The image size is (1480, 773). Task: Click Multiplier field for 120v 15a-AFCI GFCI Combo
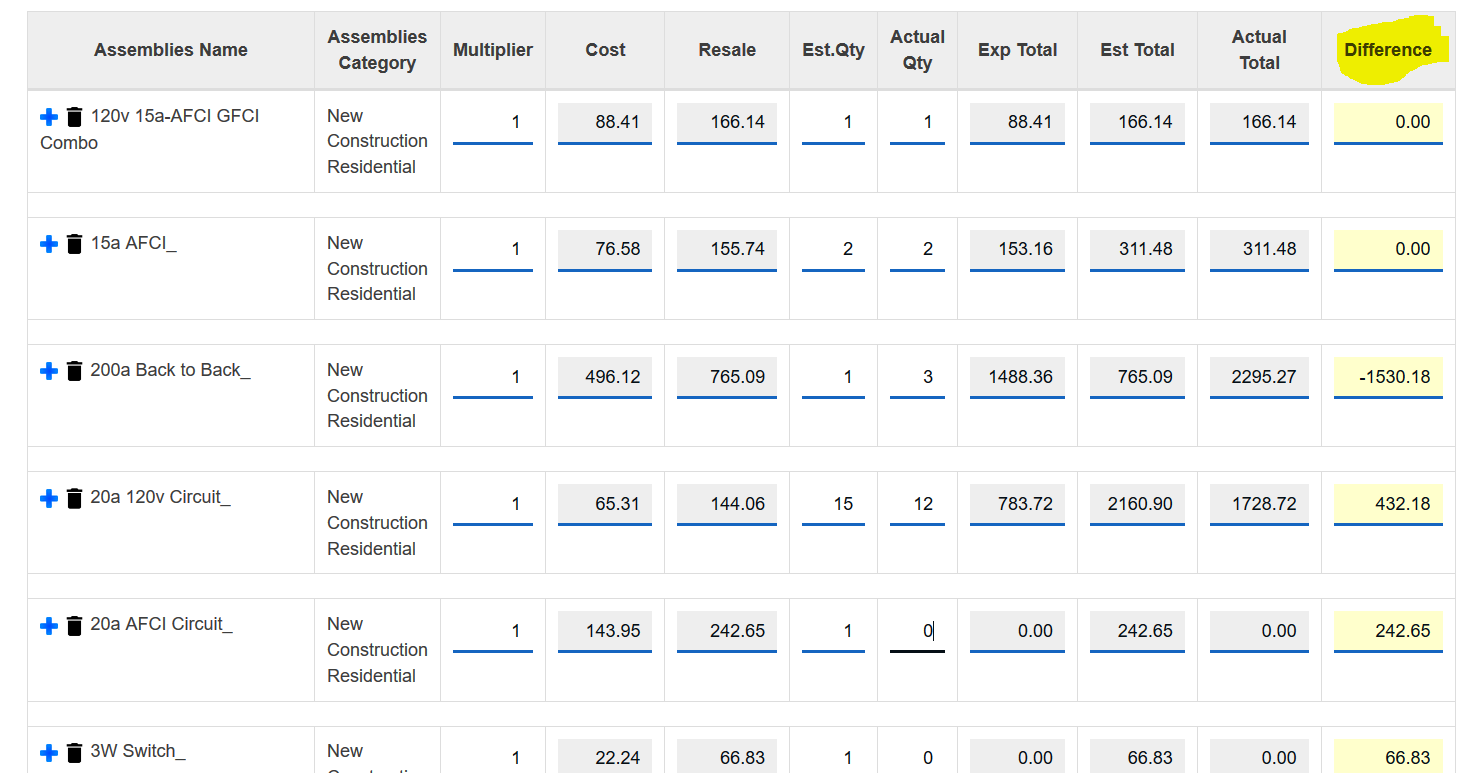[493, 123]
